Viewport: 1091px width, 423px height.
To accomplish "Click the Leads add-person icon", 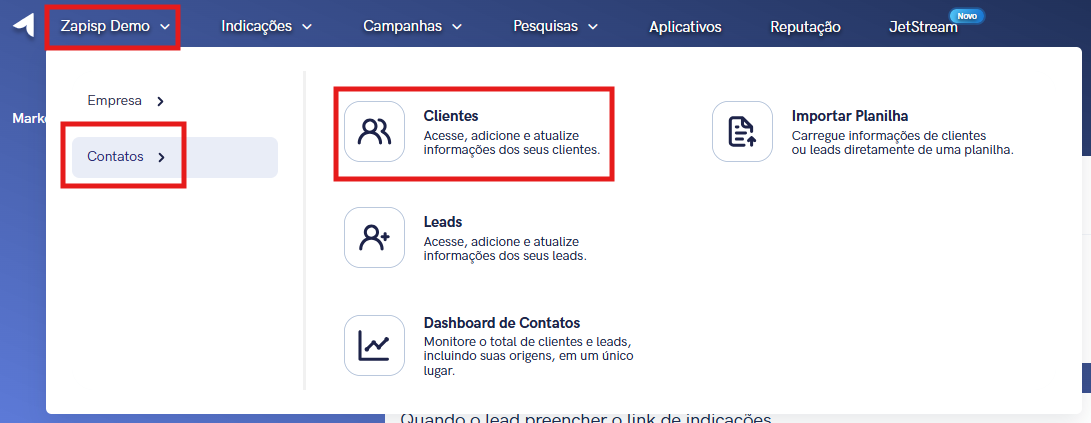I will point(374,237).
